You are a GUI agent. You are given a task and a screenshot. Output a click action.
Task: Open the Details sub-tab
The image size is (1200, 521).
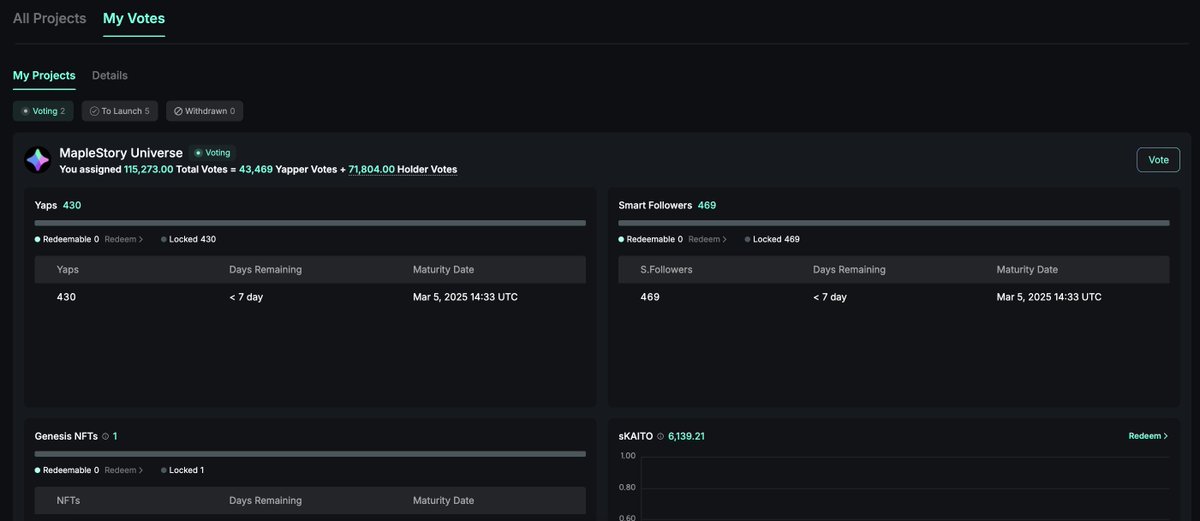click(110, 75)
